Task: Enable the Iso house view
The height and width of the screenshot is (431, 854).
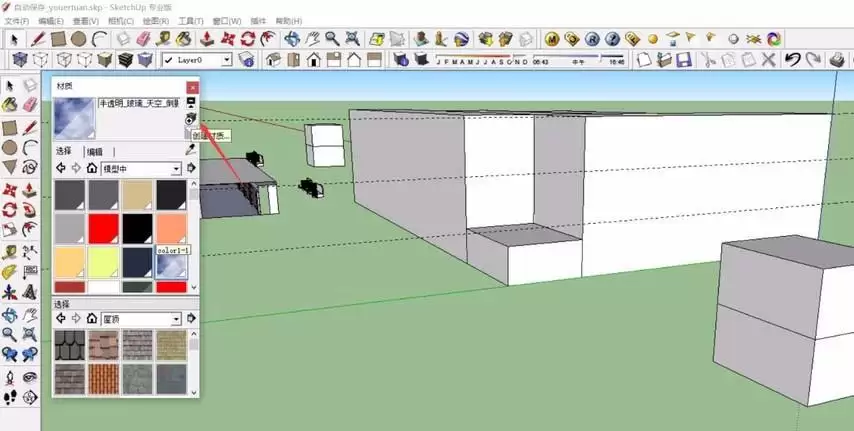Action: point(273,59)
